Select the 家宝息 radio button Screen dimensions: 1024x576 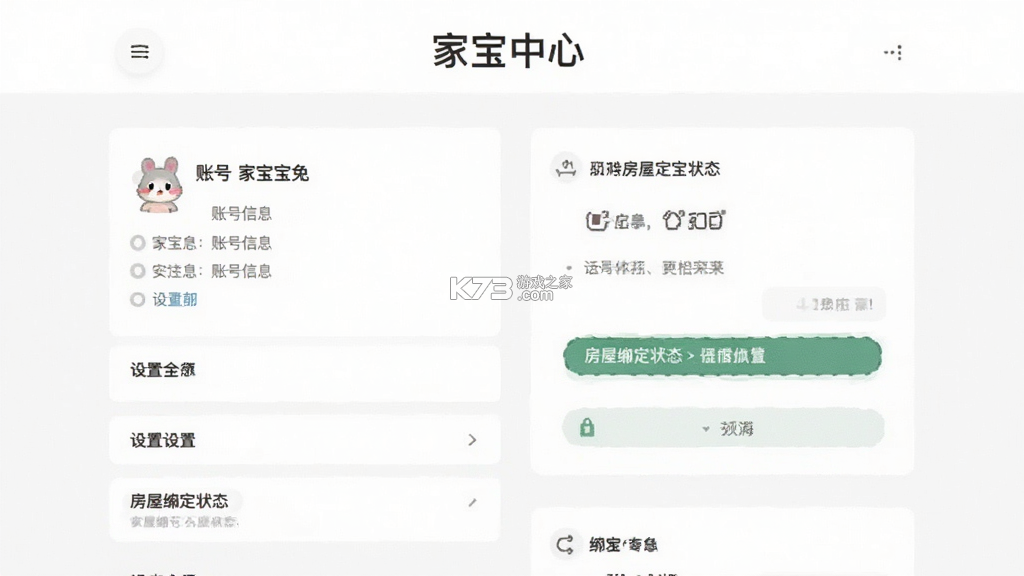pyautogui.click(x=137, y=243)
